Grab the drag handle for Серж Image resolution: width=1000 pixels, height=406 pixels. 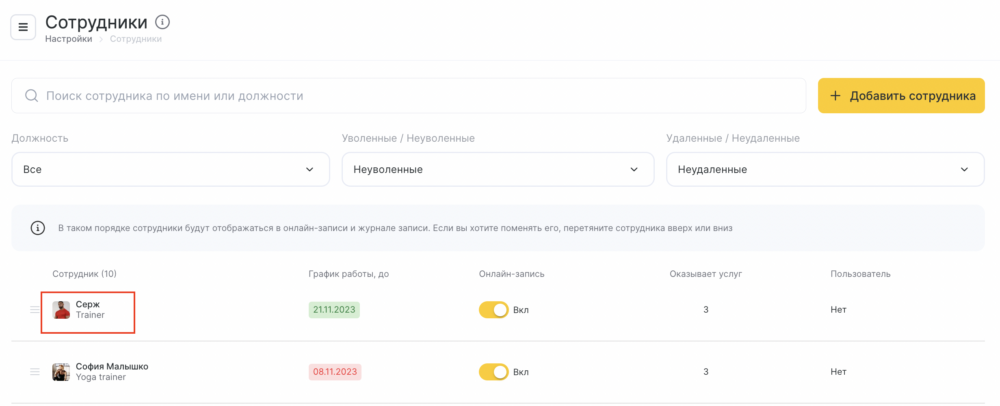click(x=34, y=310)
